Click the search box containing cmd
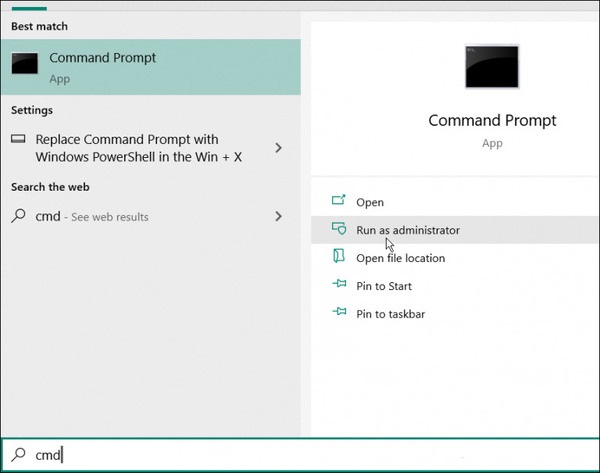This screenshot has height=473, width=600. pos(300,455)
